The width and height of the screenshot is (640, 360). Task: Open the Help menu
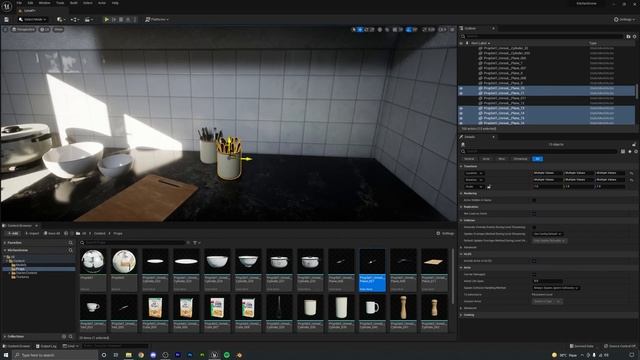[115, 3]
